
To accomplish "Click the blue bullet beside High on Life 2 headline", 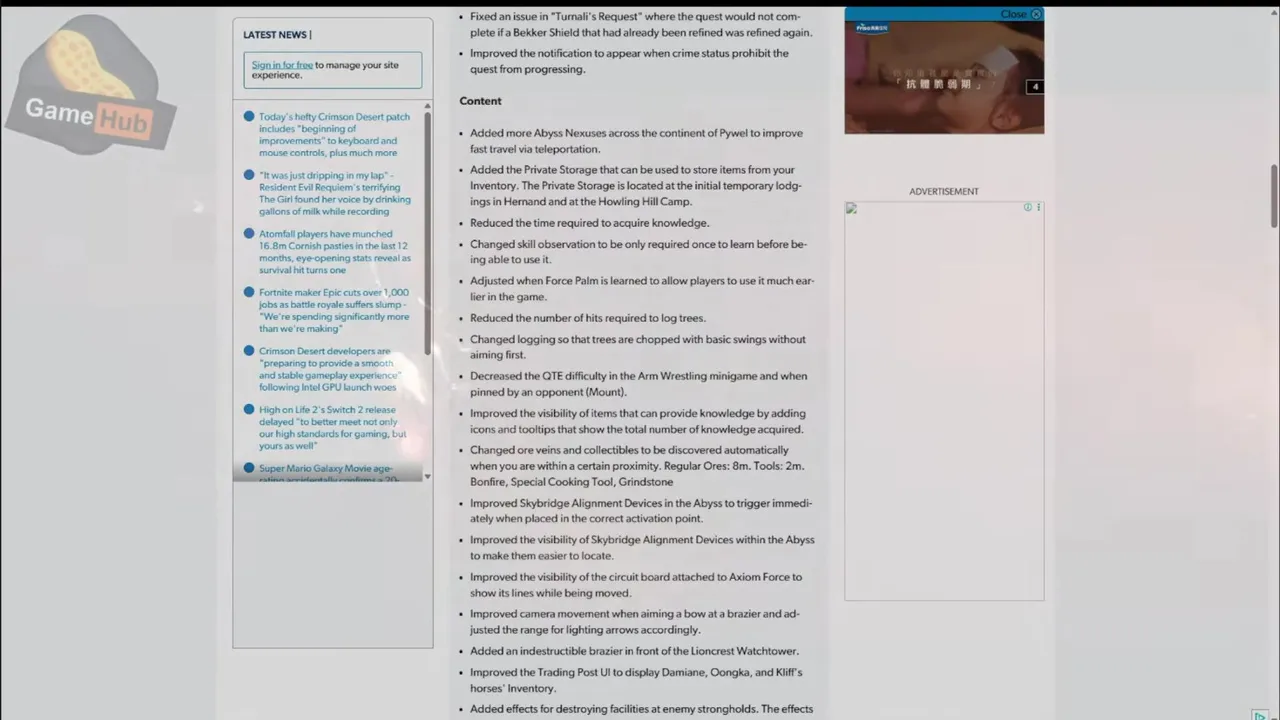I will [249, 409].
